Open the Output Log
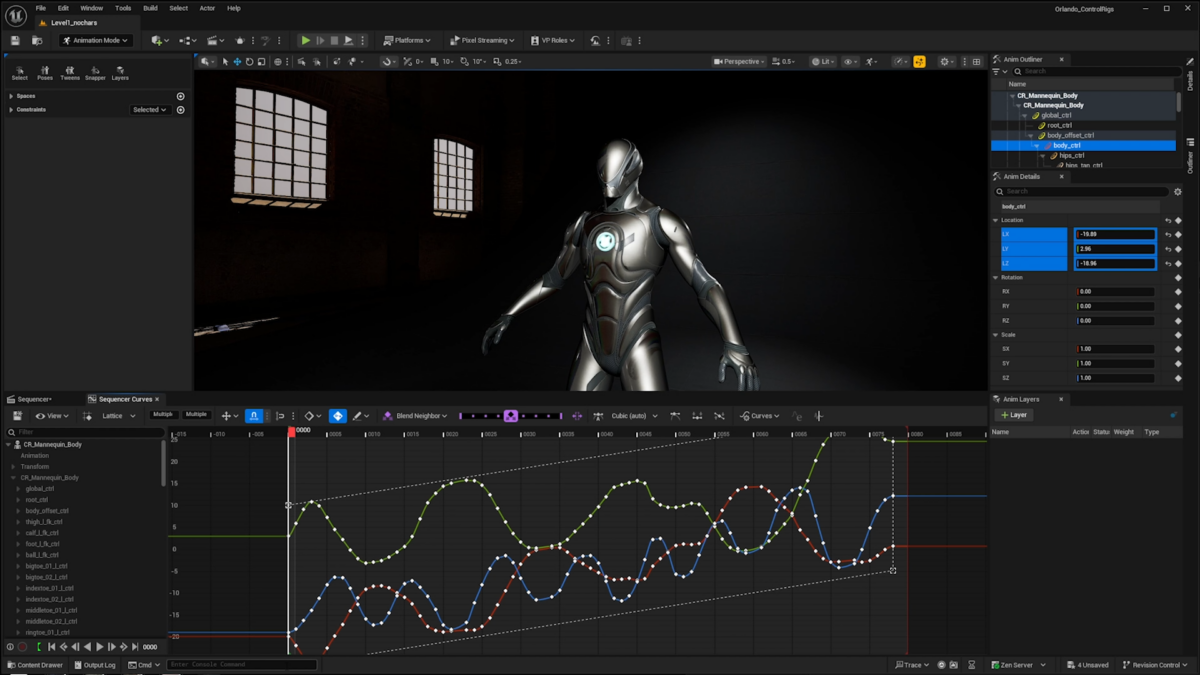This screenshot has width=1200, height=675. 95,665
